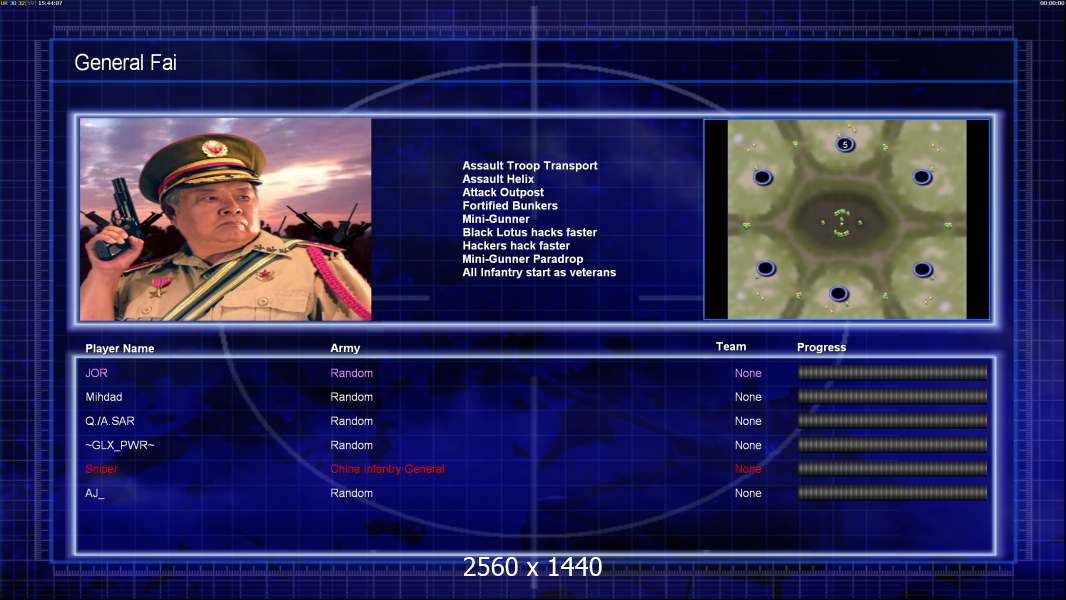Click JOR's loading progress bar
1066x600 pixels.
[x=893, y=372]
